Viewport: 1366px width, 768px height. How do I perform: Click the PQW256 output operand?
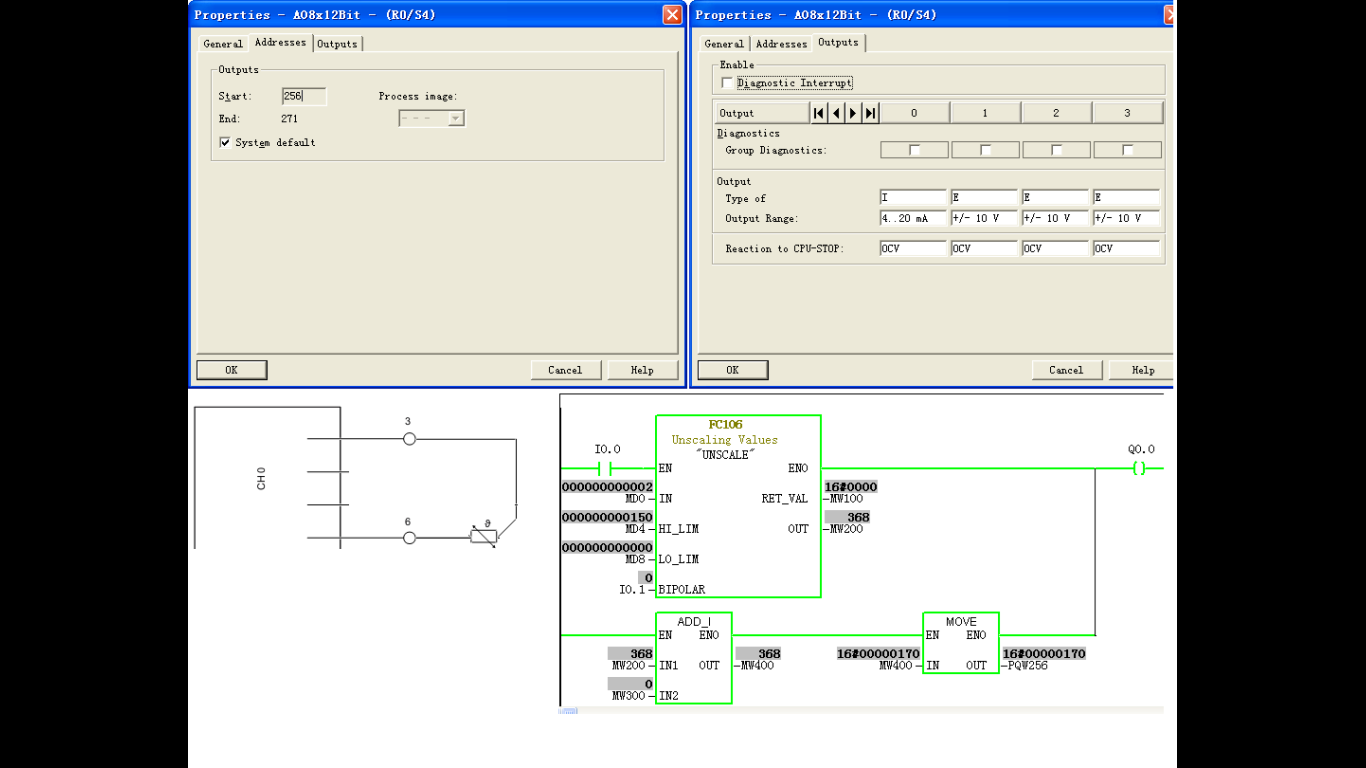coord(1028,665)
